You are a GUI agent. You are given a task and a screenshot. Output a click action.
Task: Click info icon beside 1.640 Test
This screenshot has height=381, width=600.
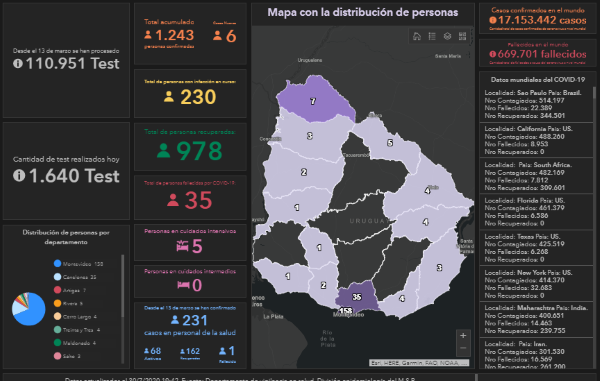coord(19,176)
